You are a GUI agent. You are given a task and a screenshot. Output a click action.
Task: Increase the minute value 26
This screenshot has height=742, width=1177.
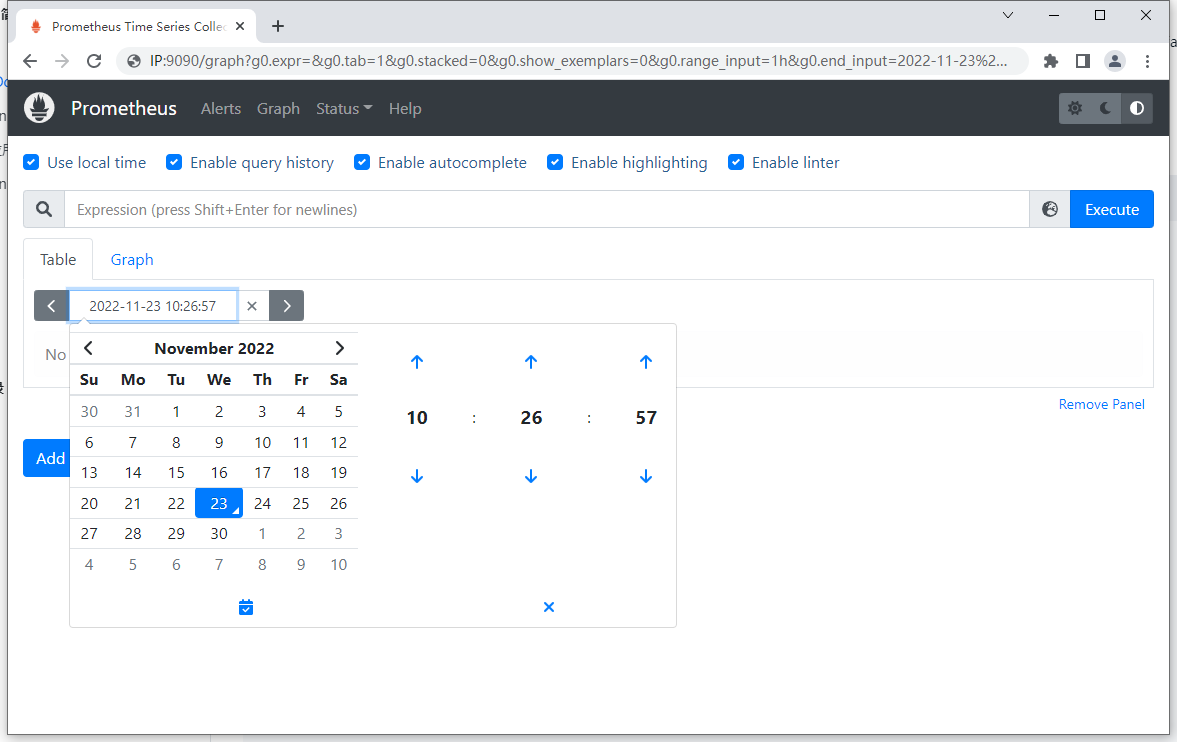(531, 362)
